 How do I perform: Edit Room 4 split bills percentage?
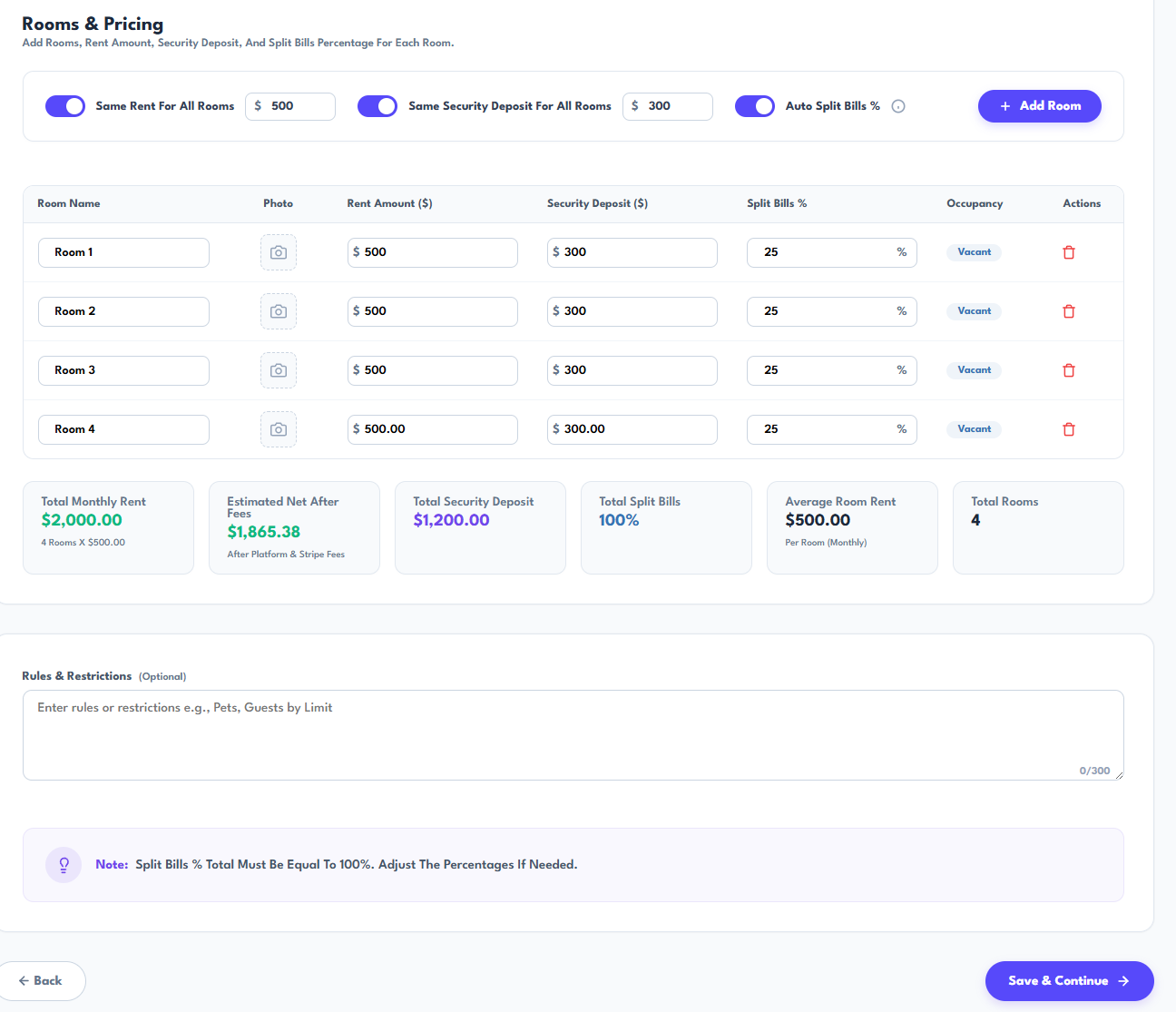point(832,429)
